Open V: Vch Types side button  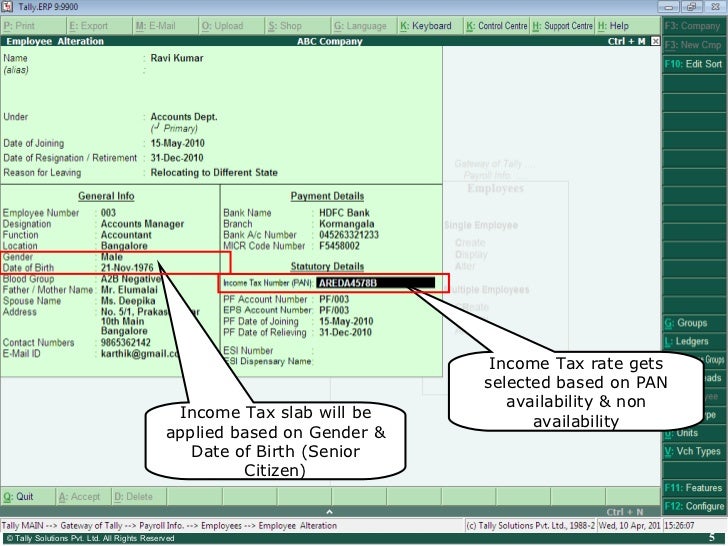pos(693,451)
